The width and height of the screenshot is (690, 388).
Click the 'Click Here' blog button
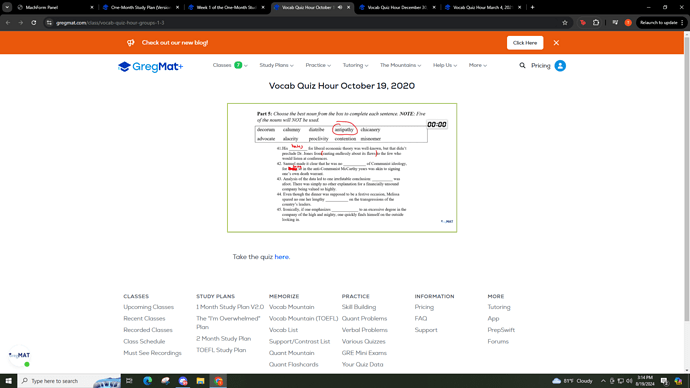(x=525, y=43)
